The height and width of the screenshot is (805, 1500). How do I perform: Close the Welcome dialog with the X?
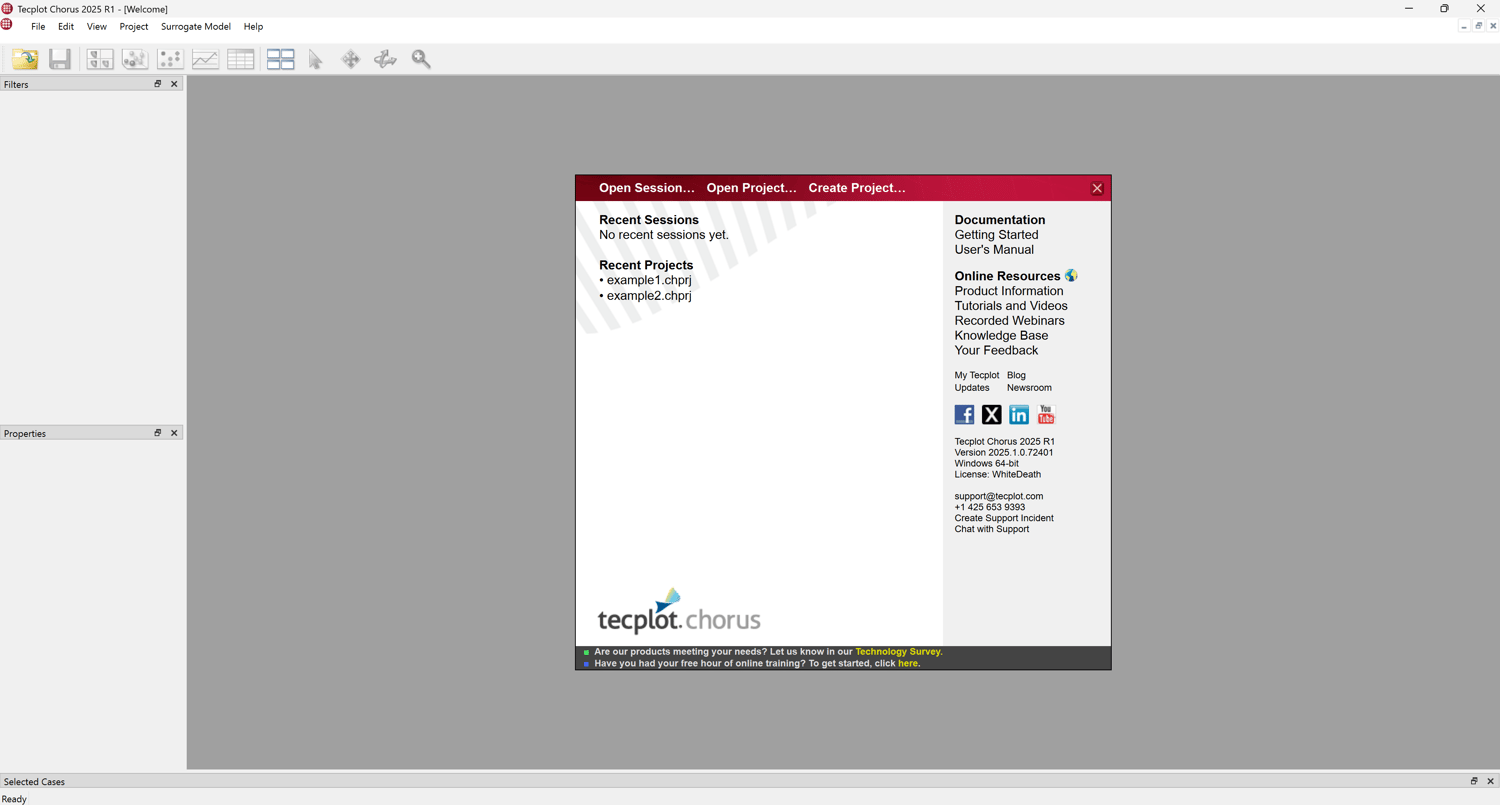coord(1097,188)
